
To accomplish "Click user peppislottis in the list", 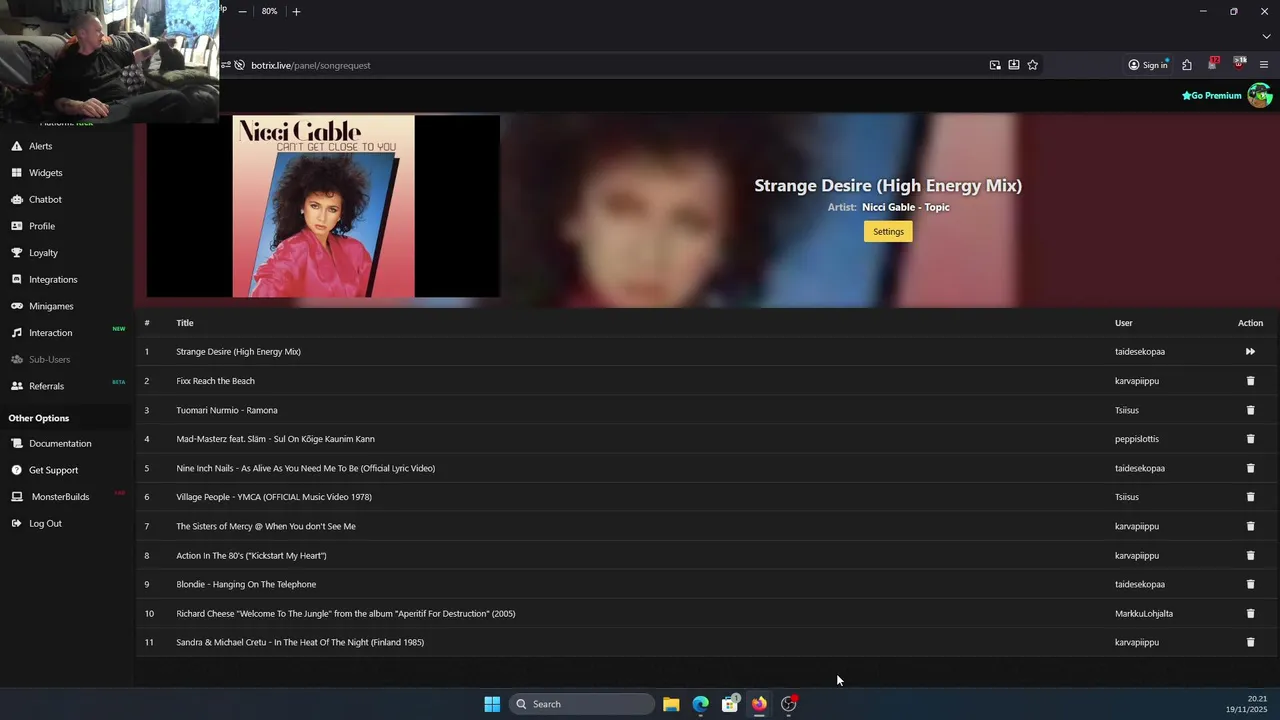I will click(1137, 439).
